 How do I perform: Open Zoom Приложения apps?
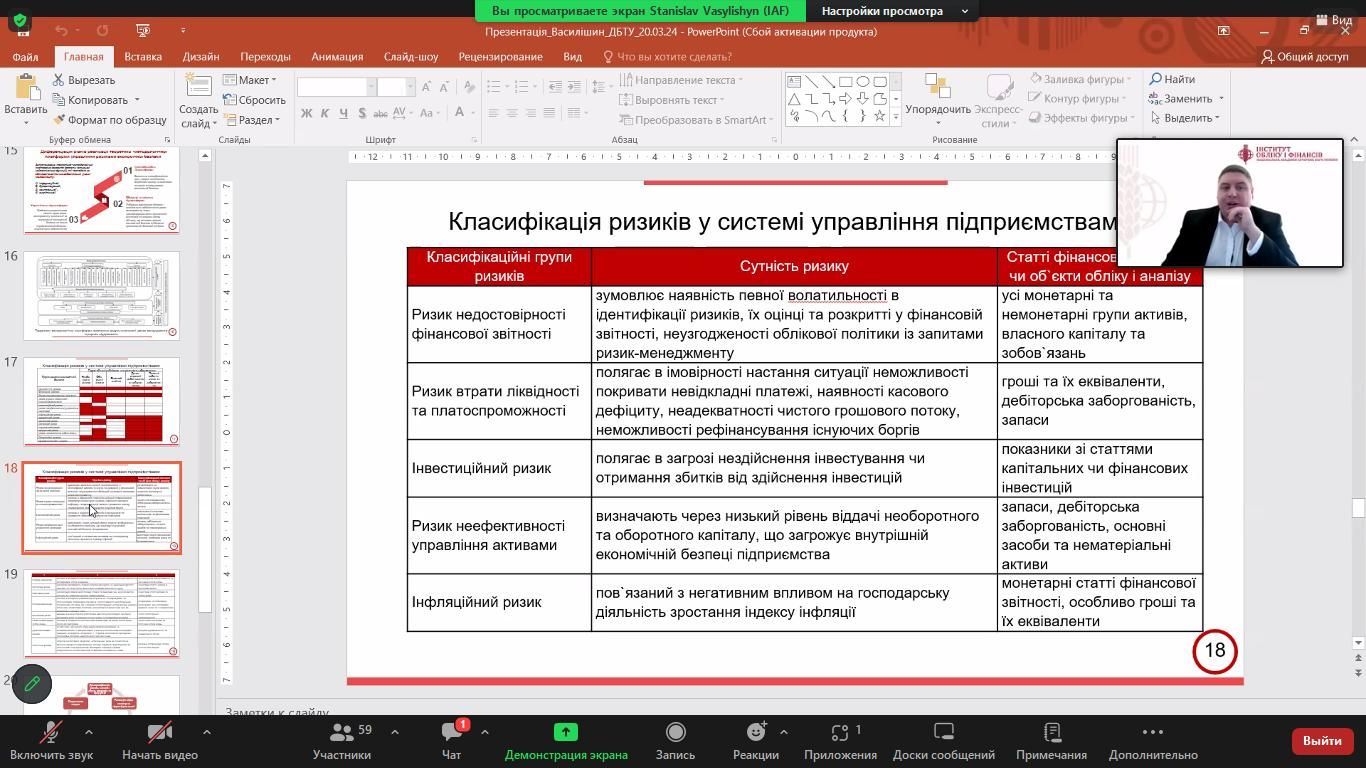[840, 742]
